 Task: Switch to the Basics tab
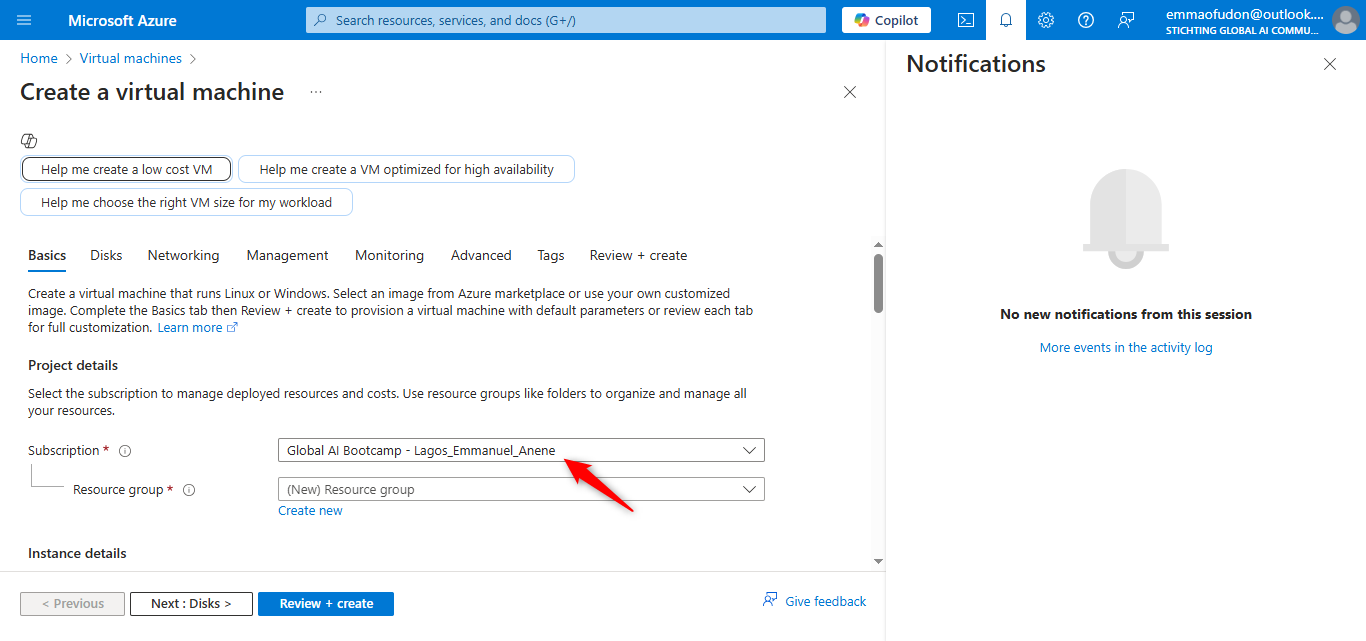click(47, 255)
